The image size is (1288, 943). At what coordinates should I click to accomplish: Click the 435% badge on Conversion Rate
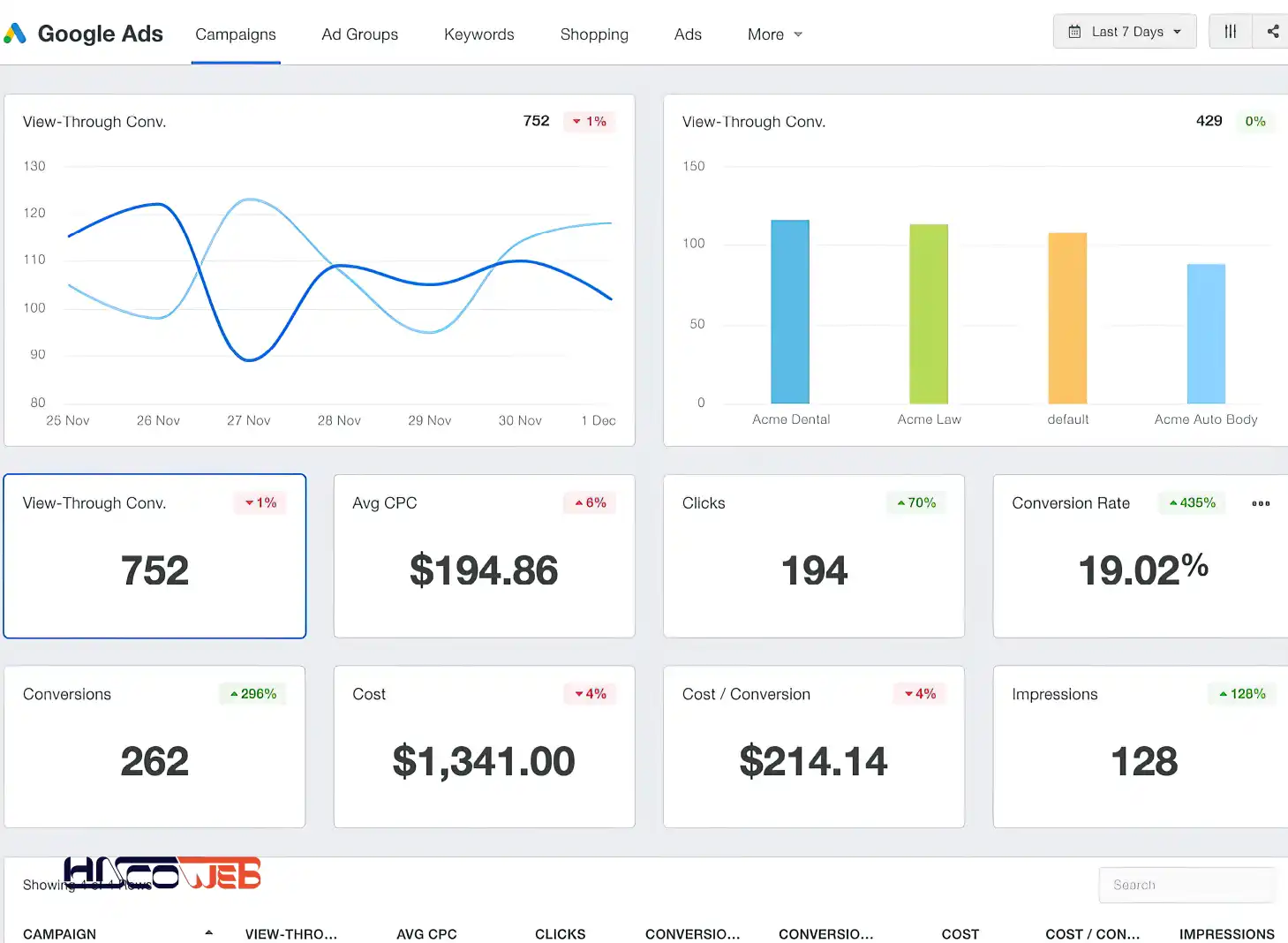coord(1192,503)
